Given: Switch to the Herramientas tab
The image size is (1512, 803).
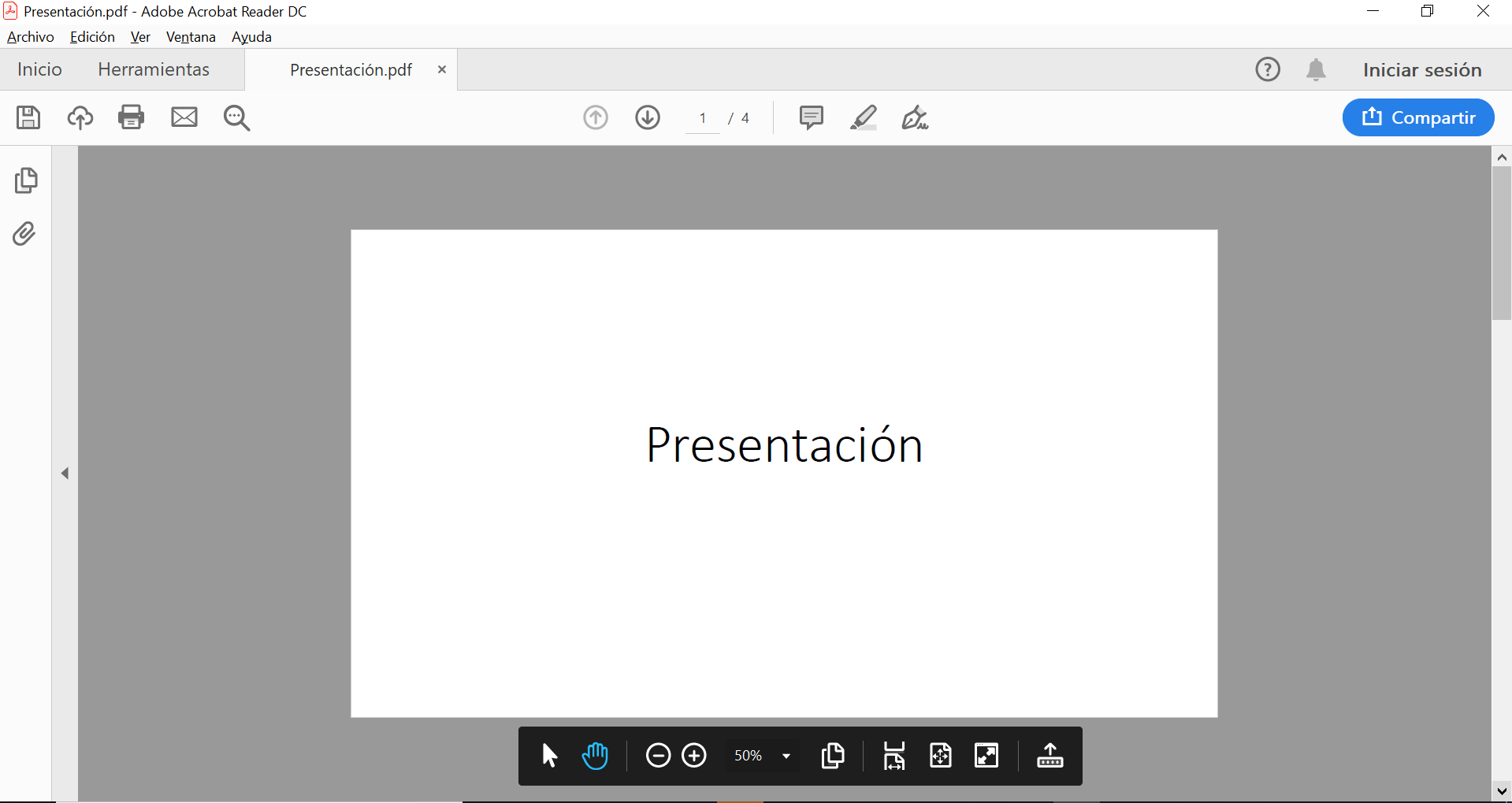Looking at the screenshot, I should (x=154, y=69).
